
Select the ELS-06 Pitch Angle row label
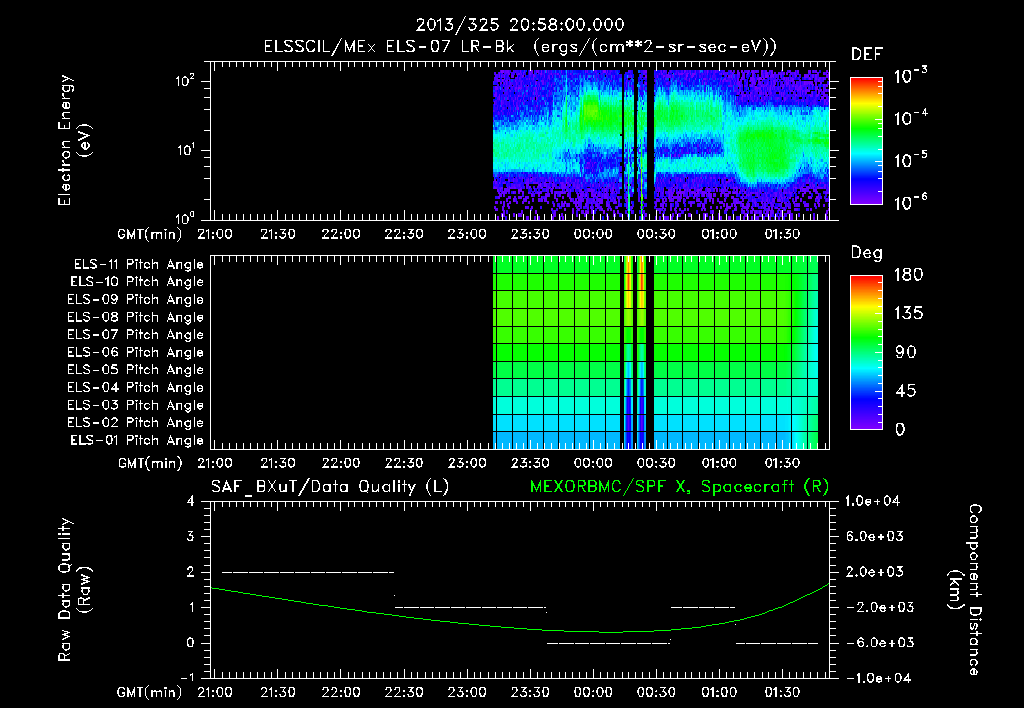135,353
